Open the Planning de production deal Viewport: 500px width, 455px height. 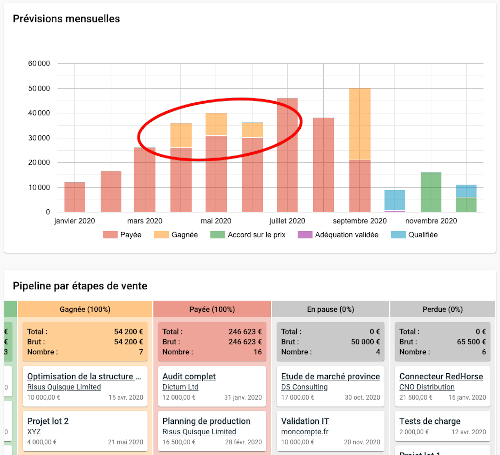click(x=206, y=421)
